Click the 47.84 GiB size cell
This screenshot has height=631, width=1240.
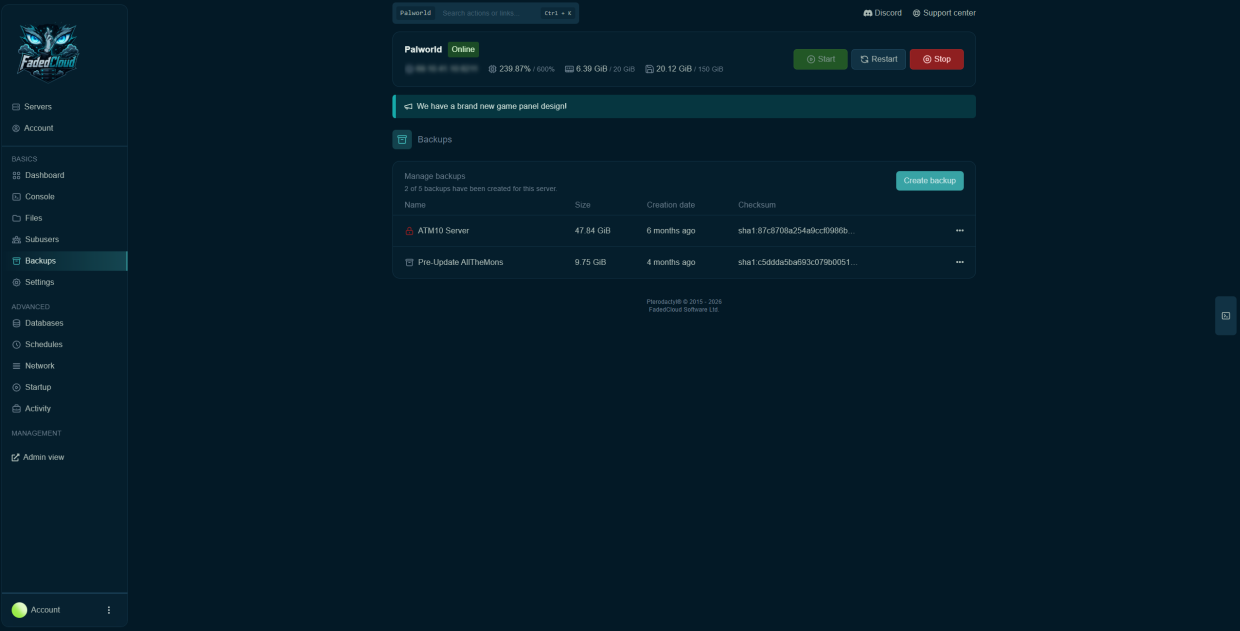click(593, 231)
